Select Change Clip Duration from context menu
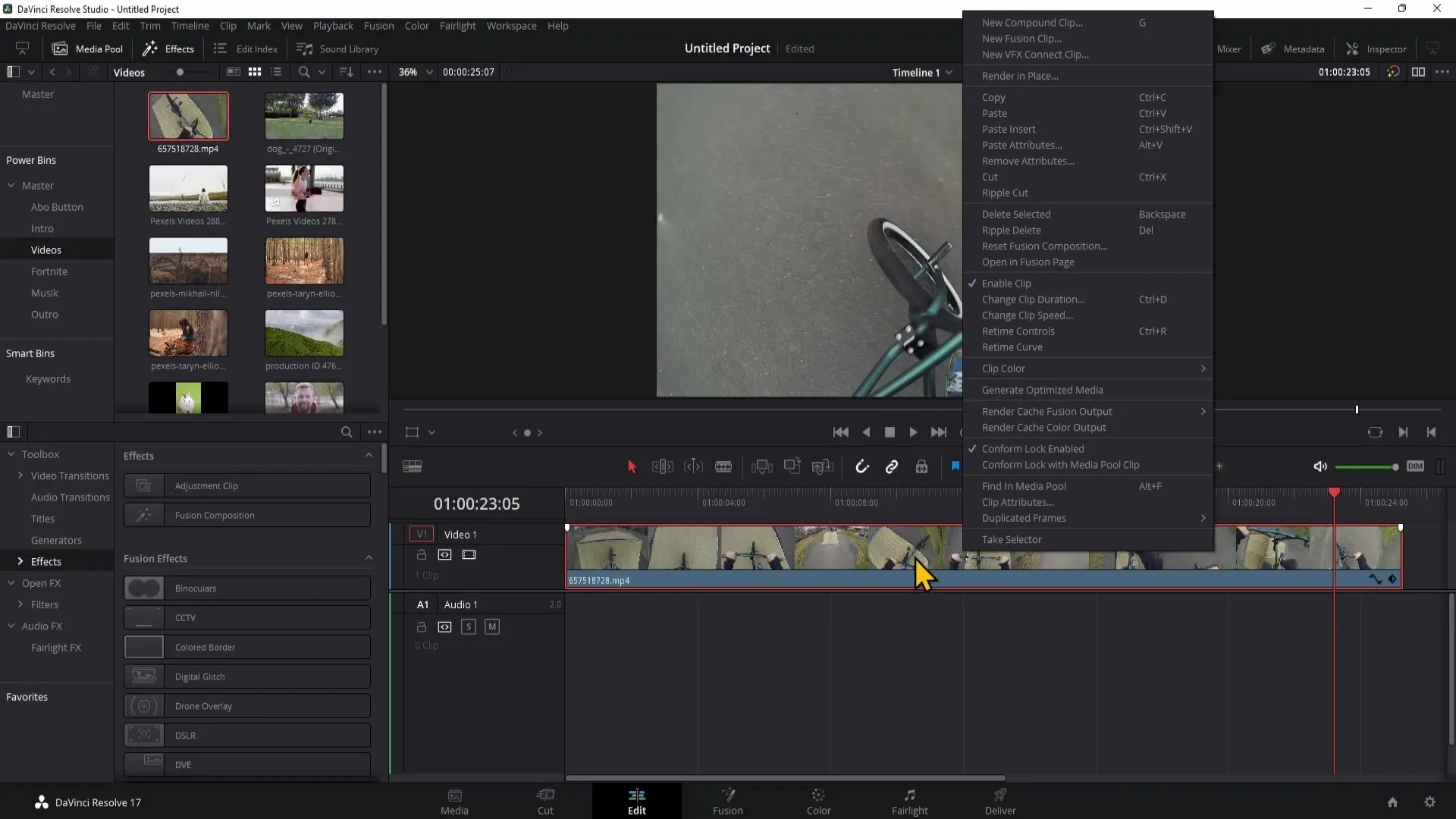1456x819 pixels. tap(1033, 299)
